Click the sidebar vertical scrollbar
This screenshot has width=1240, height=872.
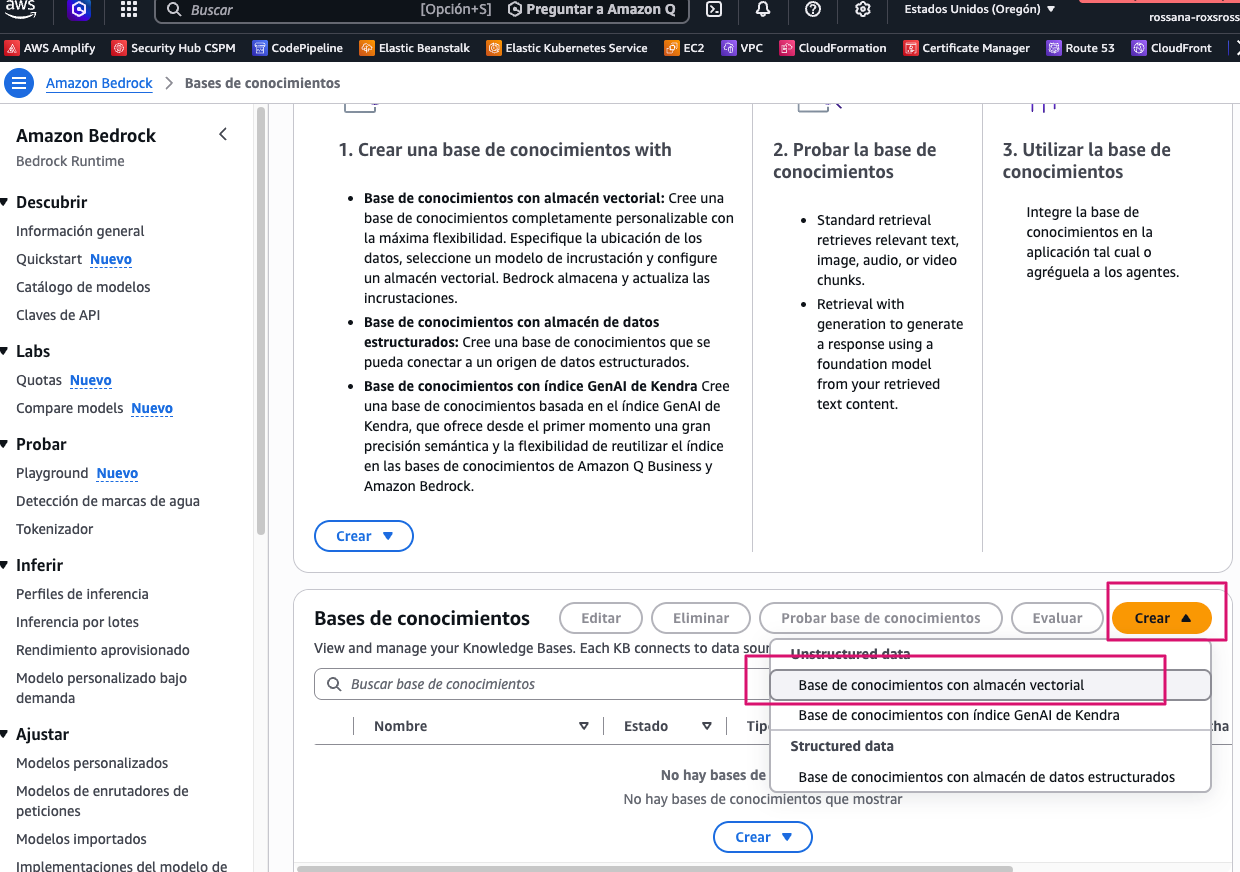[261, 320]
